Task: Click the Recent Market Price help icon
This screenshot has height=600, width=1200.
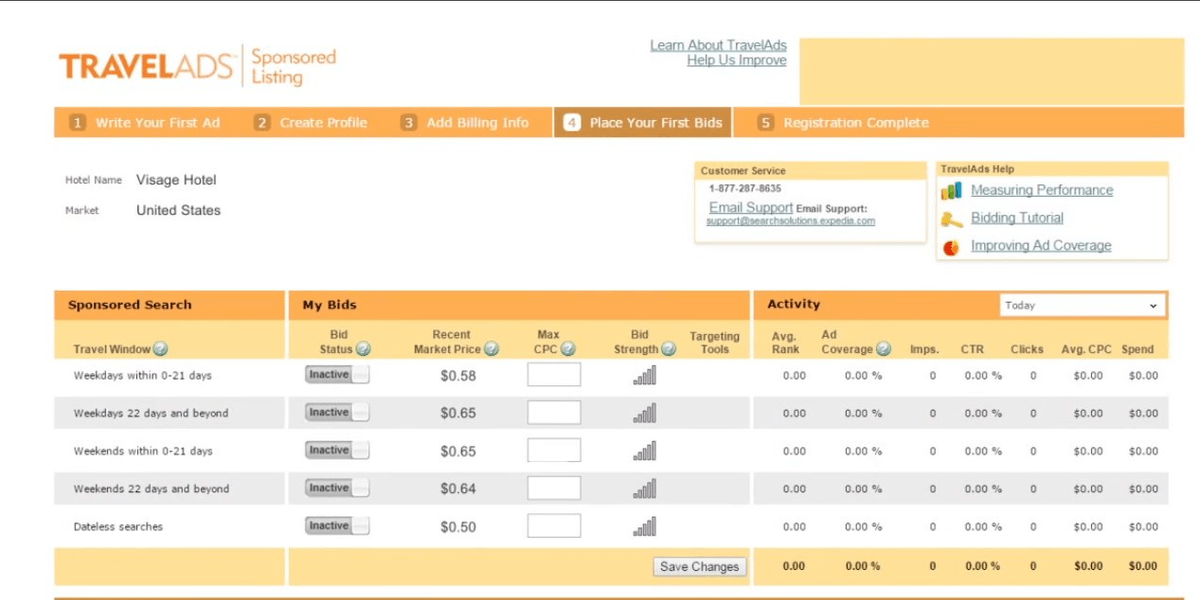Action: pyautogui.click(x=490, y=349)
